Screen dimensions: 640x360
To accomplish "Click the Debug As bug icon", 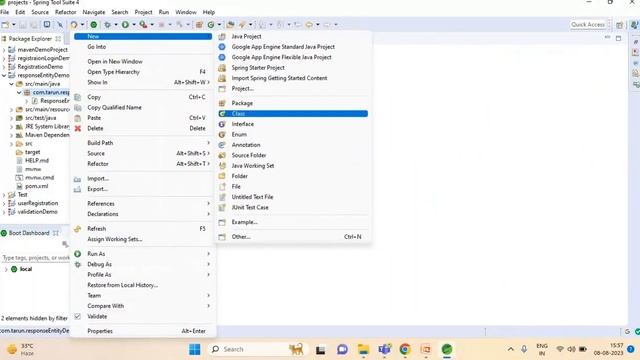I will point(78,264).
